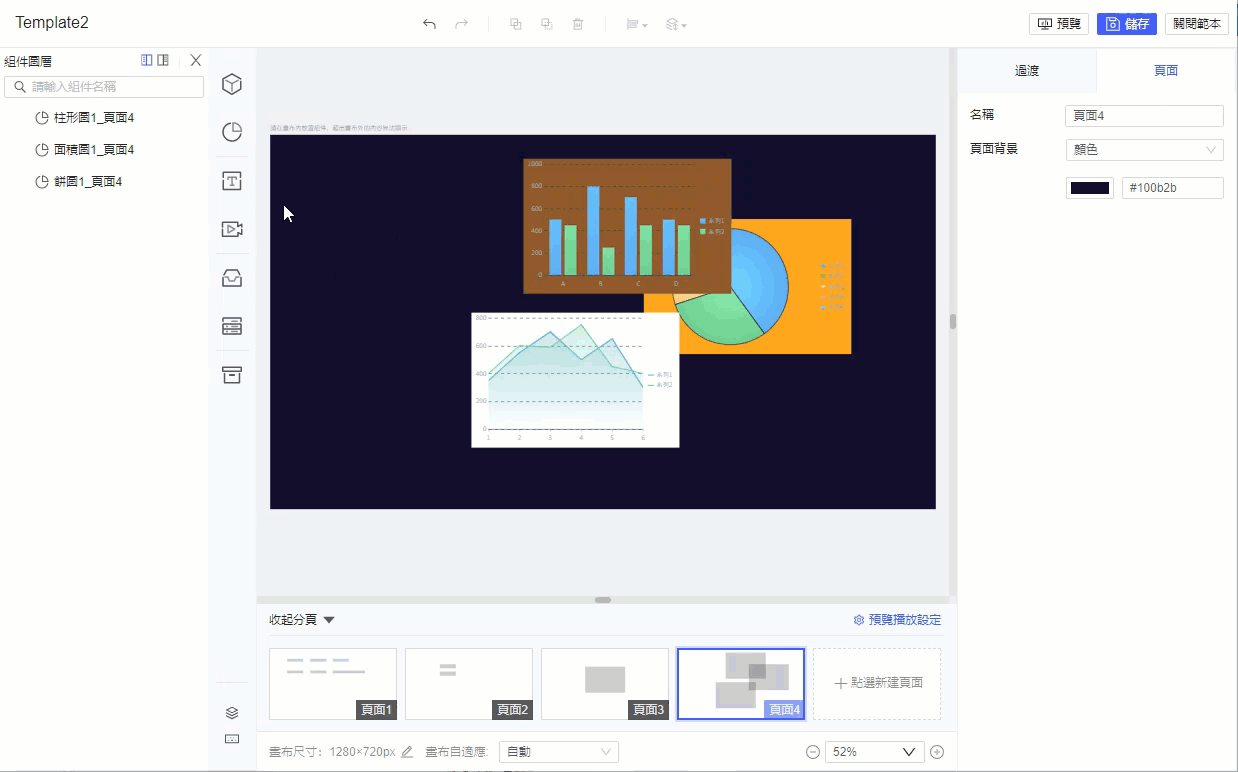Toggle the layers stack icon in sidebar
Image resolution: width=1238 pixels, height=772 pixels.
point(232,713)
